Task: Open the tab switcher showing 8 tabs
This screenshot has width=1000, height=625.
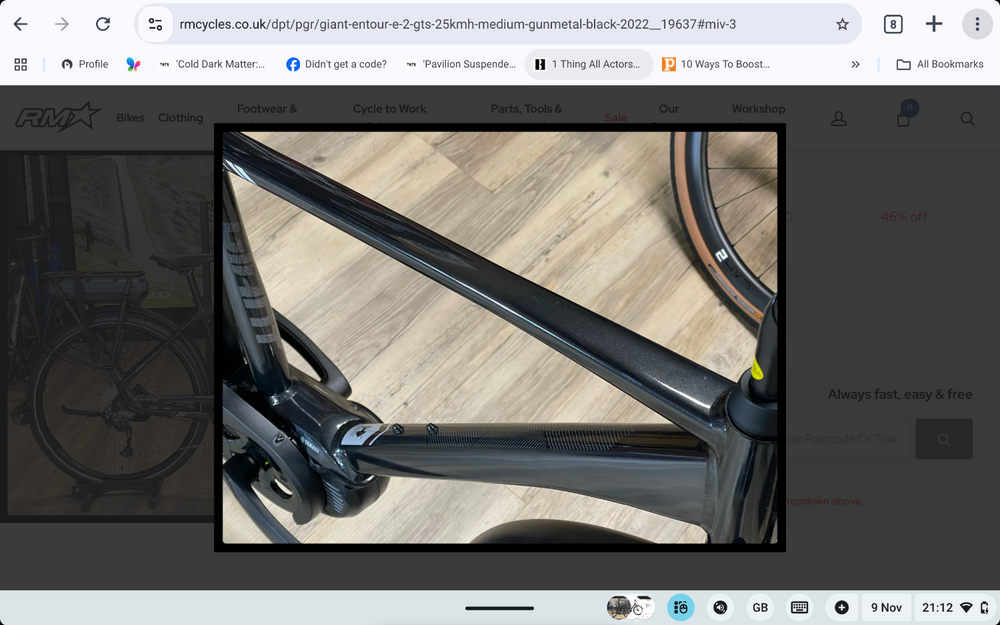Action: [893, 24]
